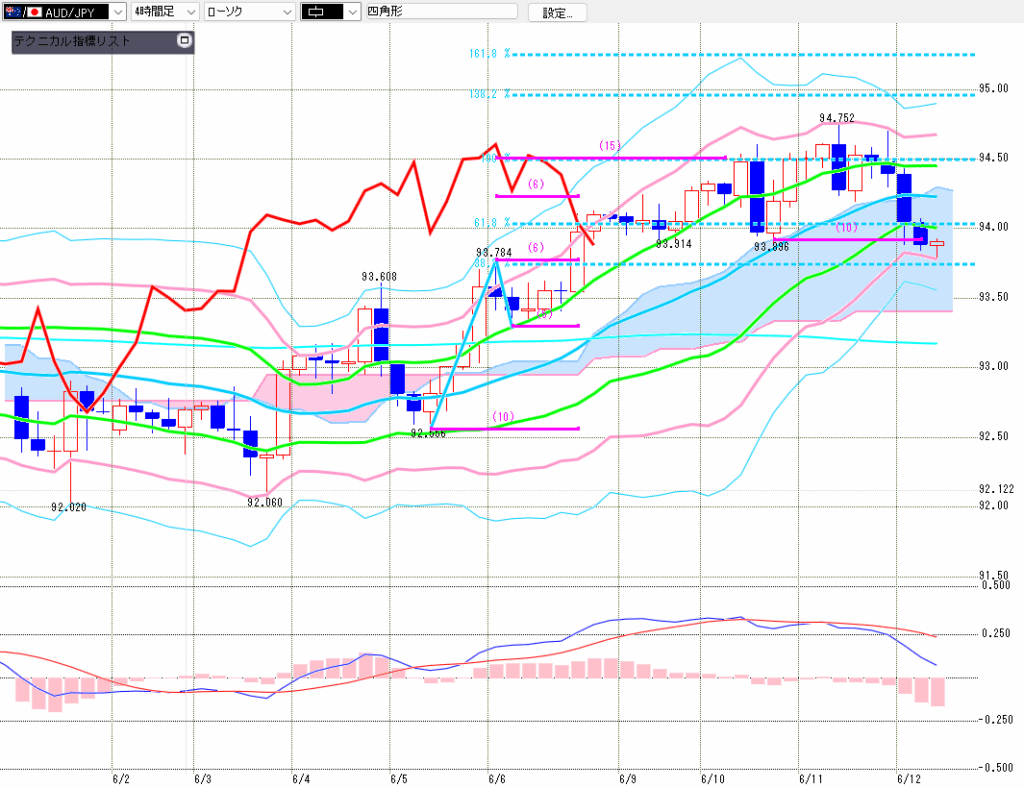Click the 138.2 % Fibonacci level label
Screen dimensions: 1024x788
coord(489,94)
